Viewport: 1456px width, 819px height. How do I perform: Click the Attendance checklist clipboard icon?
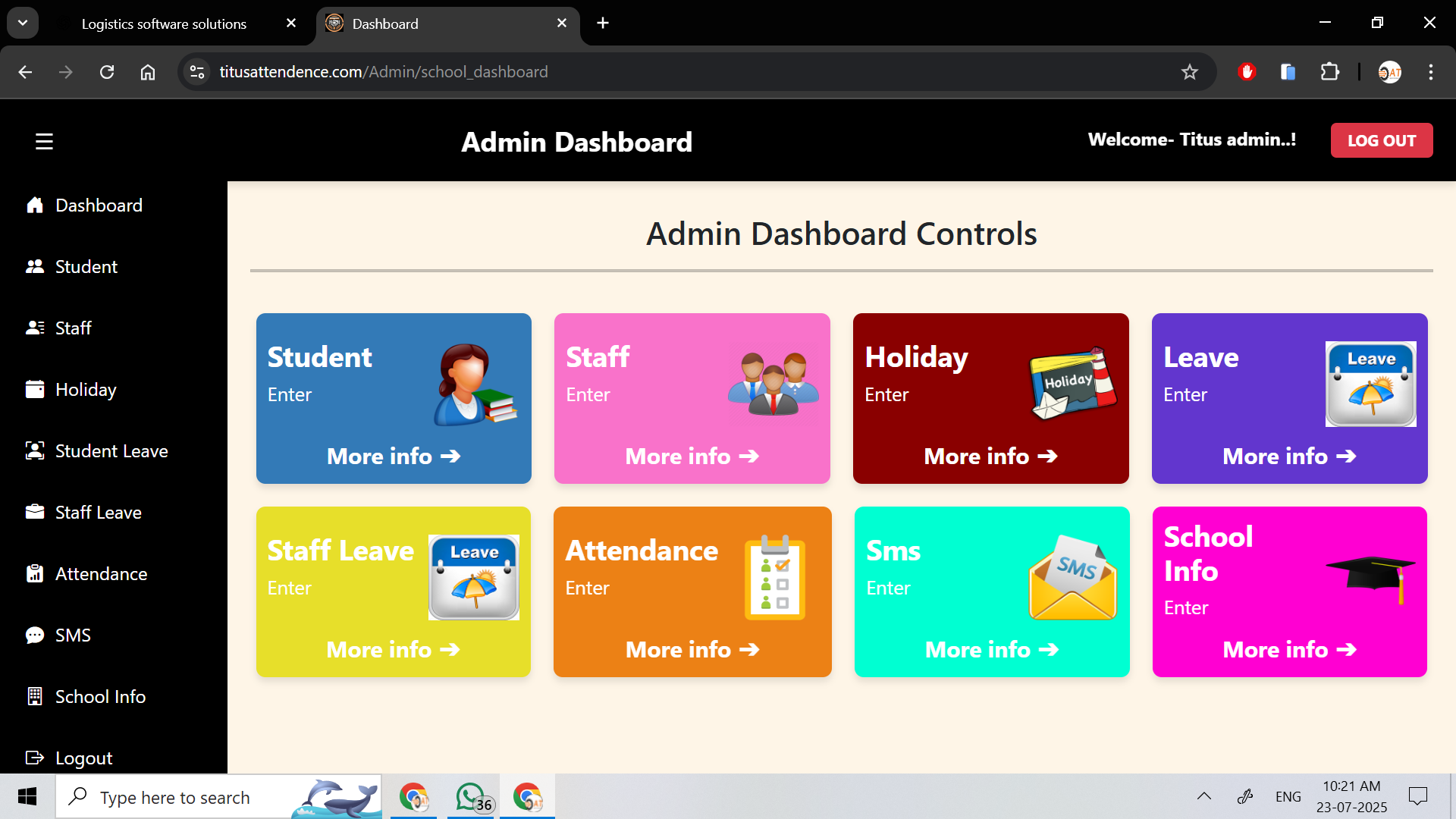pyautogui.click(x=774, y=577)
